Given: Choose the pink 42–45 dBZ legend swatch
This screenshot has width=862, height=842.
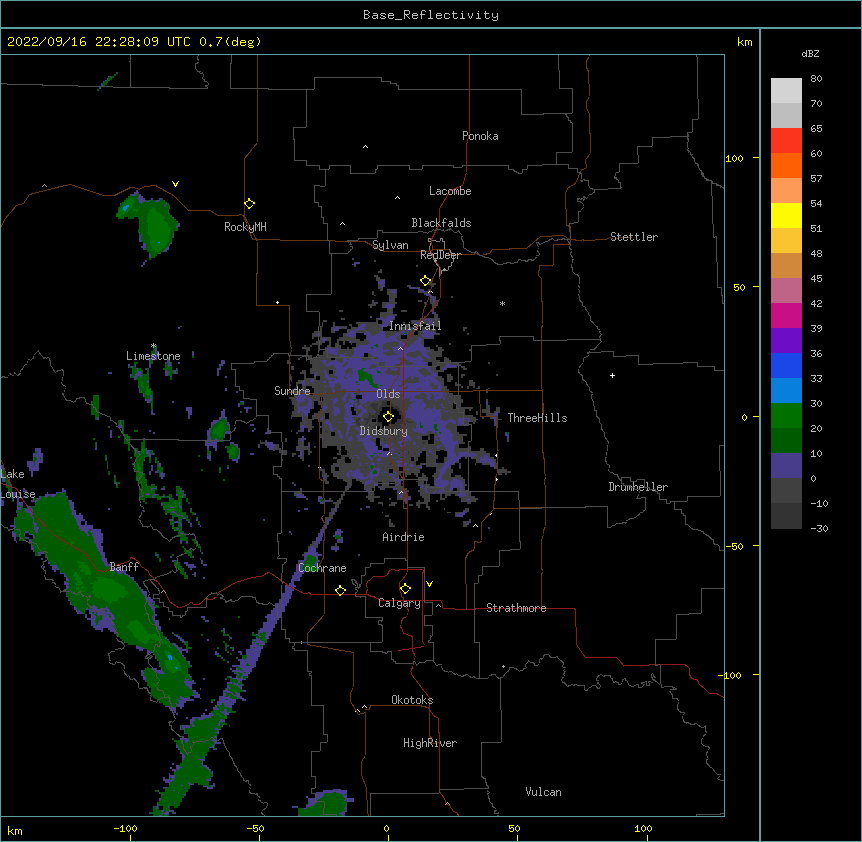Looking at the screenshot, I should [x=786, y=291].
